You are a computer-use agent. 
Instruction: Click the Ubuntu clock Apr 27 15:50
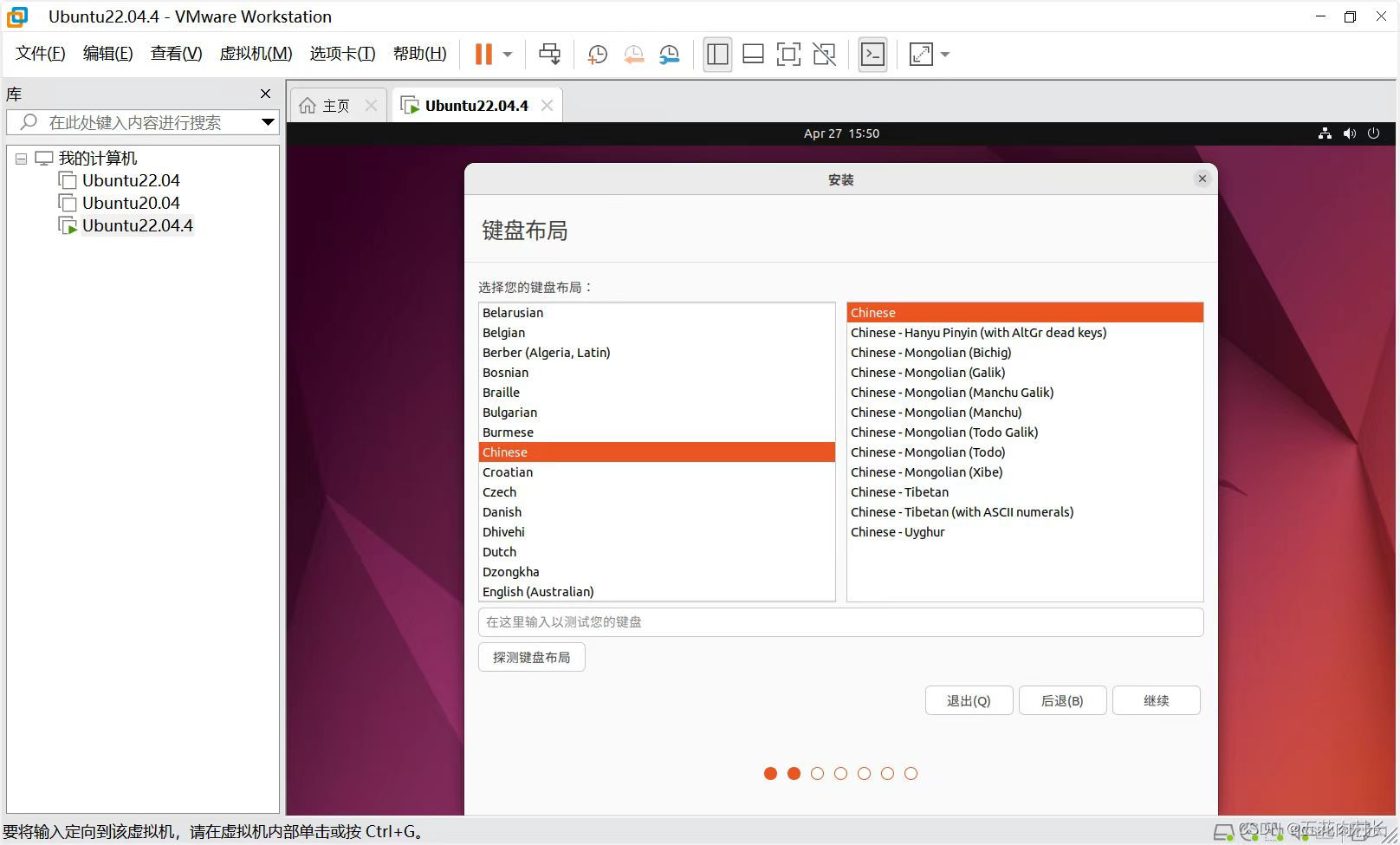pyautogui.click(x=841, y=133)
